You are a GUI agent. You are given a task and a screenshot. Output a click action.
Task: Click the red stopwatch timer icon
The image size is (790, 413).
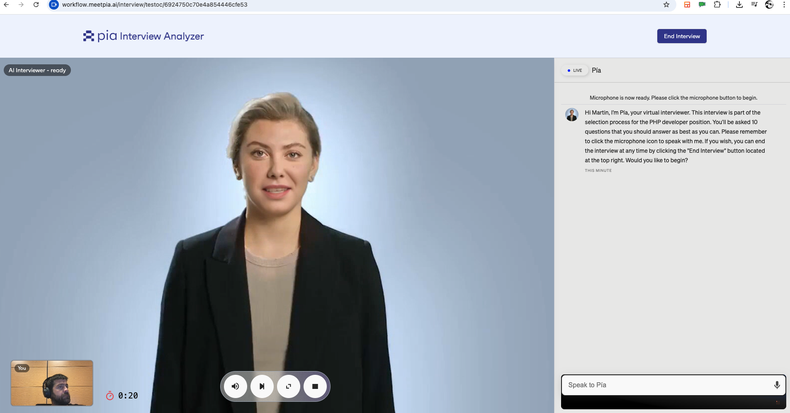(x=110, y=395)
